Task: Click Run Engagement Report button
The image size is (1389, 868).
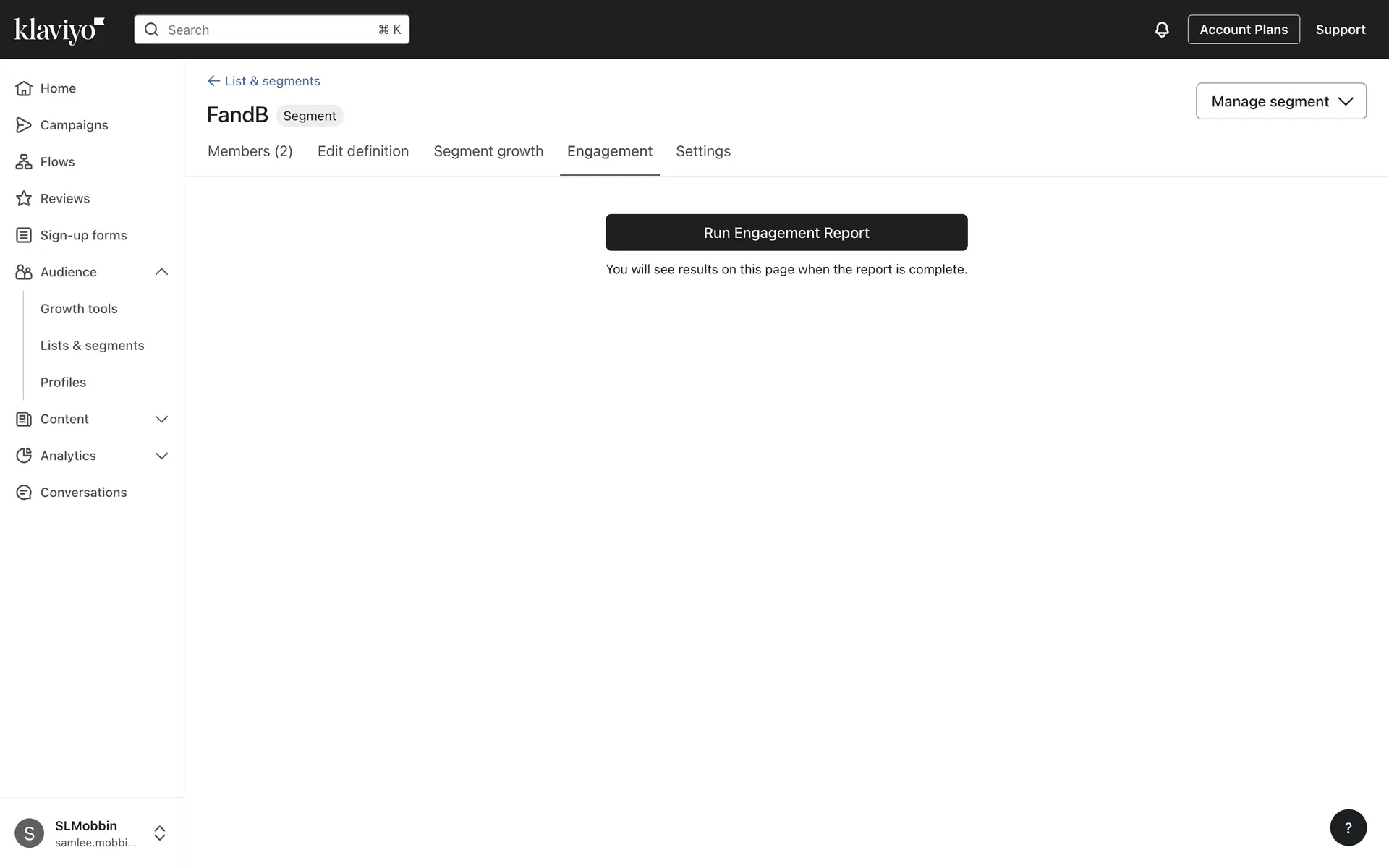Action: pos(786,233)
